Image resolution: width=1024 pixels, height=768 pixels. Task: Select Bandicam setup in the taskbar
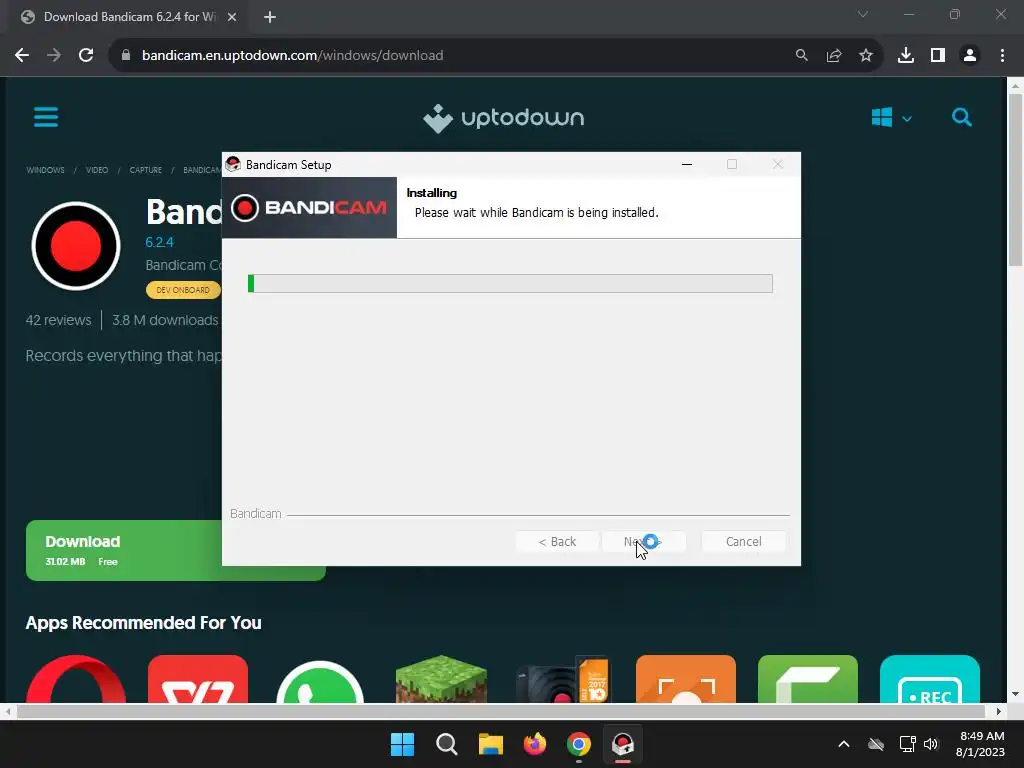click(622, 744)
